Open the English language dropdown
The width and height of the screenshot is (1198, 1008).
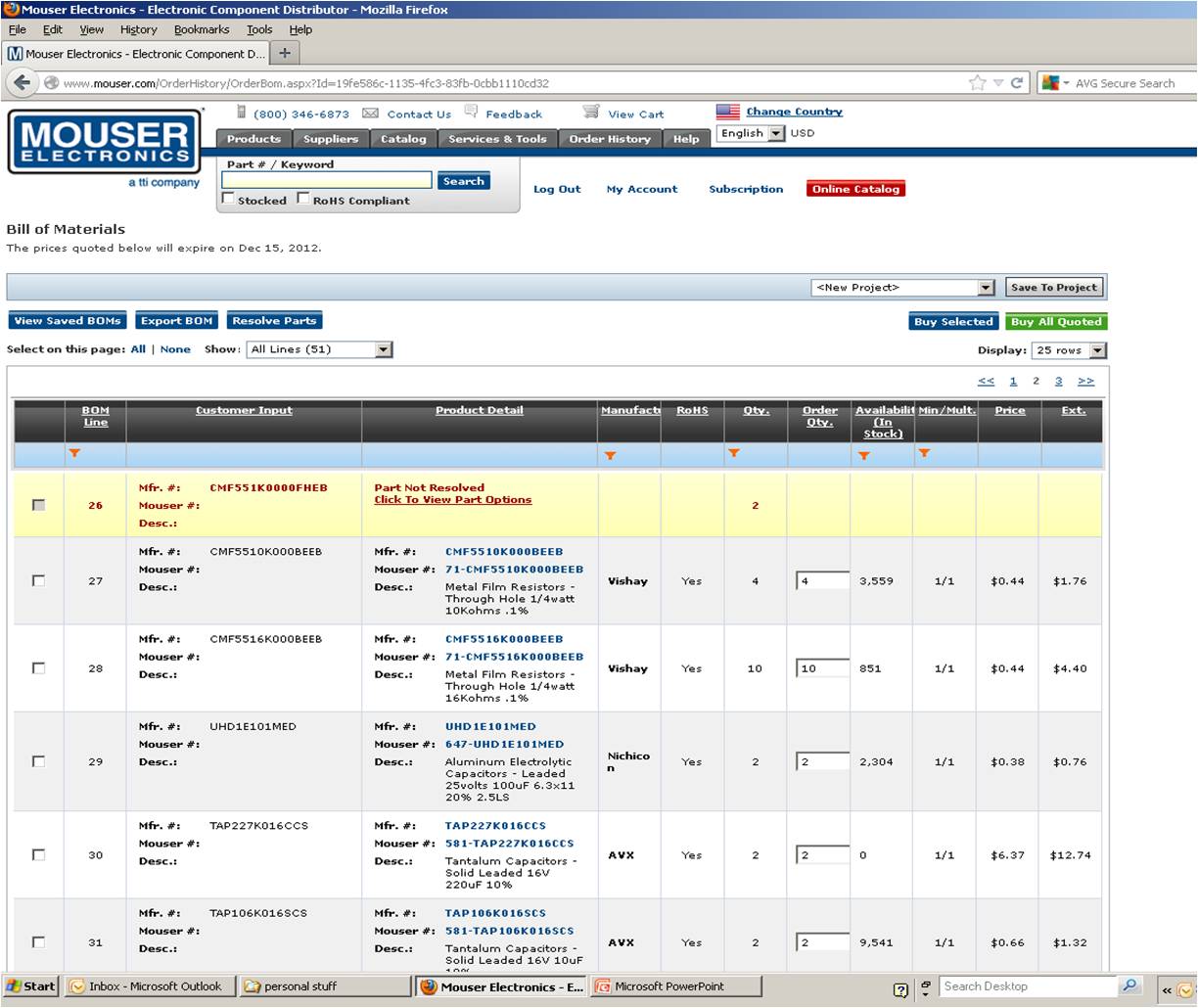(751, 133)
